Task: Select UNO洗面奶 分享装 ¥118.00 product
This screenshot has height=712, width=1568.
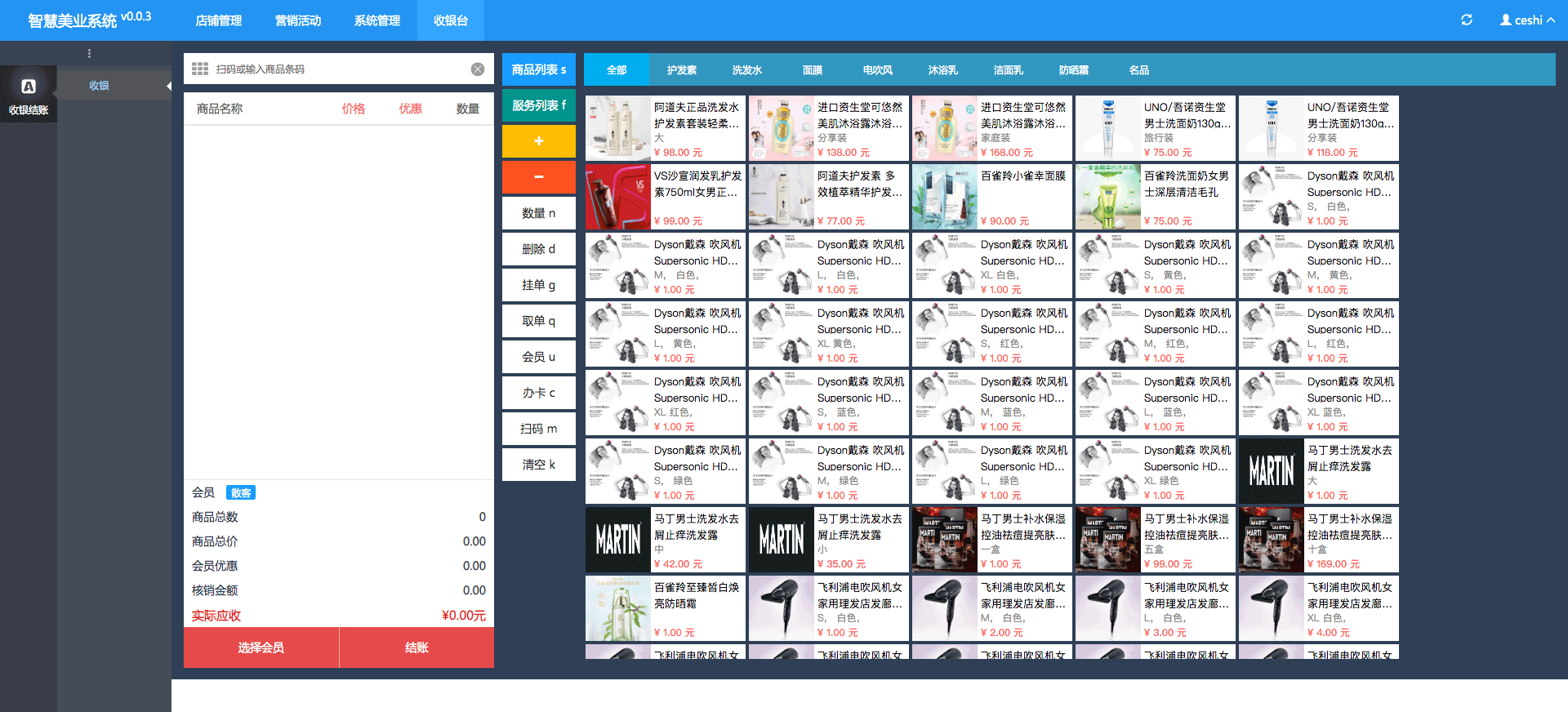Action: (x=1319, y=128)
